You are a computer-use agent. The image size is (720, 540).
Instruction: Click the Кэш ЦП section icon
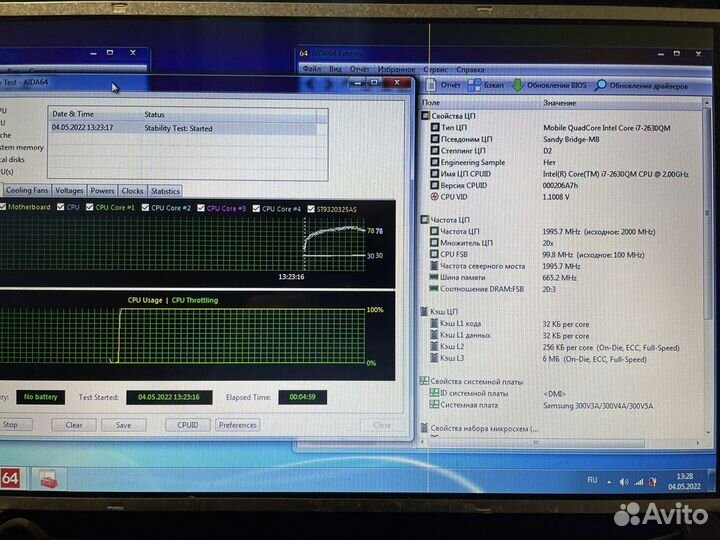click(424, 311)
